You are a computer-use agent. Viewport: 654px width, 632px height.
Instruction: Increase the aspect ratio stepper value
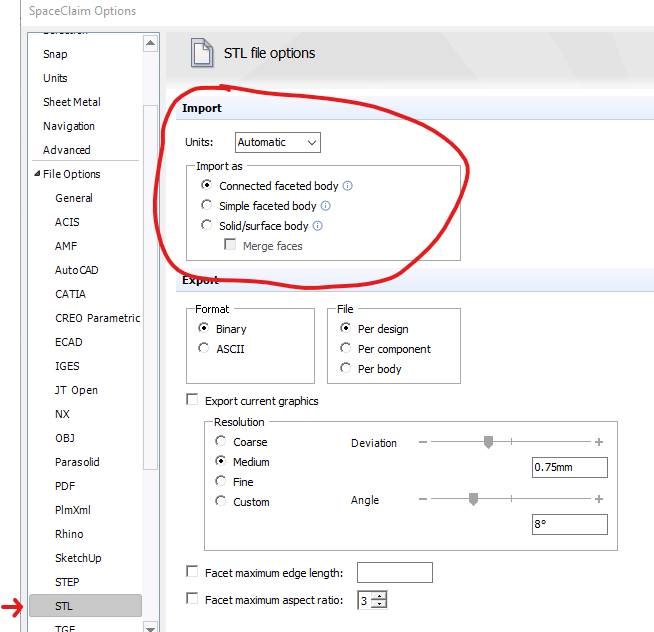coord(379,596)
